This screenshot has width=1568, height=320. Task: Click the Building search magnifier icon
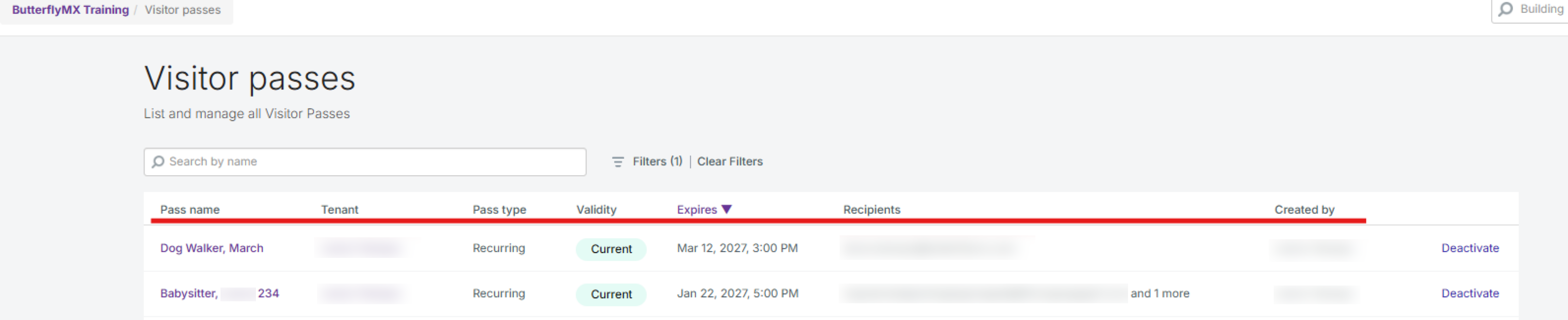click(x=1505, y=9)
